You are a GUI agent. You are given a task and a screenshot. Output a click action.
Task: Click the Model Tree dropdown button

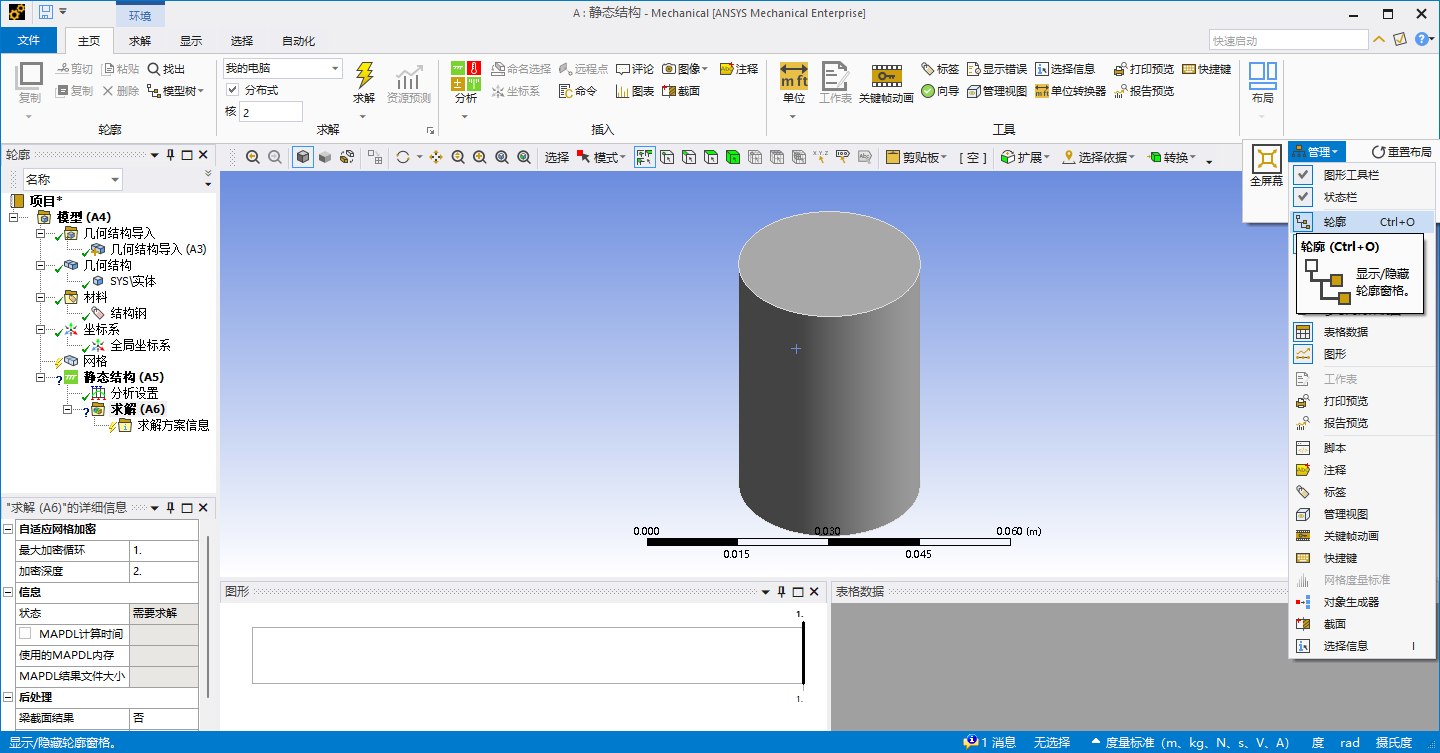176,91
